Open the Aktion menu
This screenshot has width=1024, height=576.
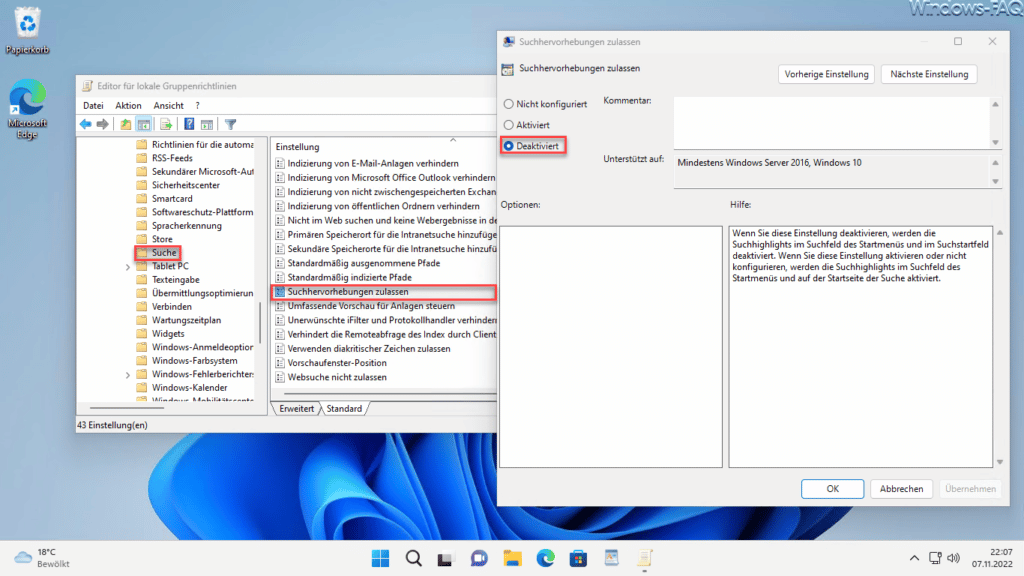click(x=128, y=105)
